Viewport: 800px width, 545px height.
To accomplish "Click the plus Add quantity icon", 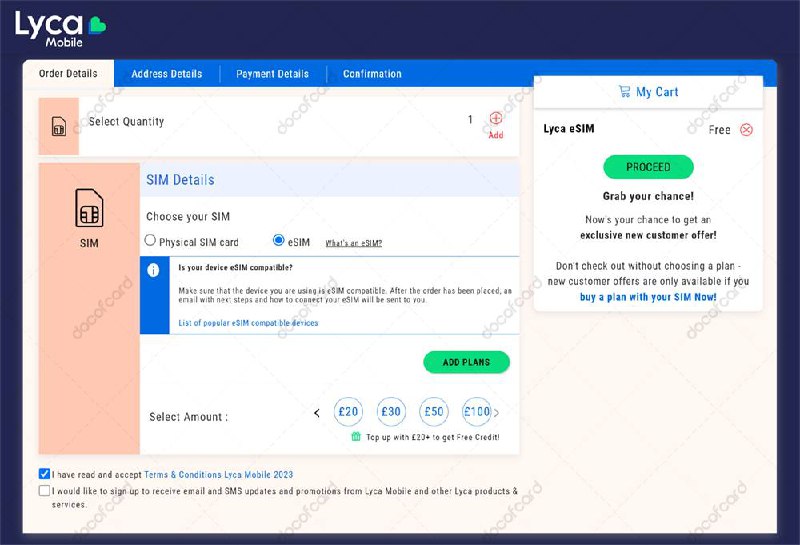I will [x=496, y=120].
